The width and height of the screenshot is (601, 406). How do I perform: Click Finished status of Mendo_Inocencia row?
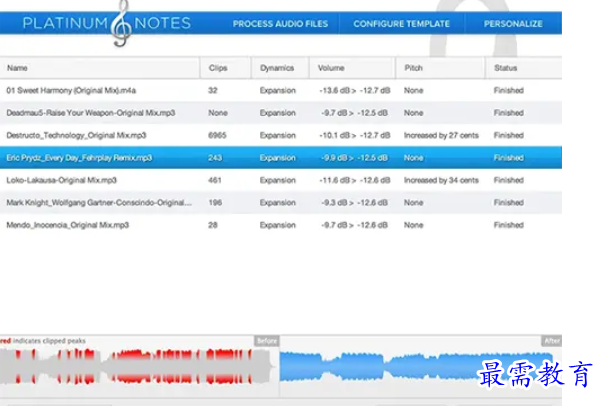point(509,225)
